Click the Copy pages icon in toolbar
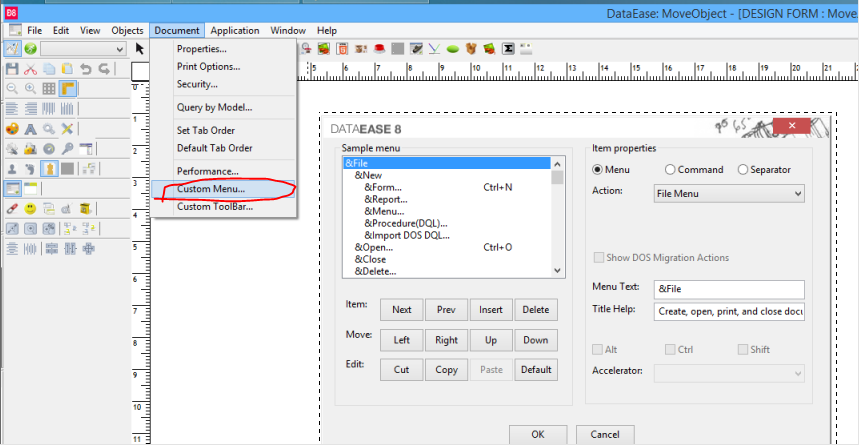Screen dimensions: 859x446 click(x=49, y=68)
